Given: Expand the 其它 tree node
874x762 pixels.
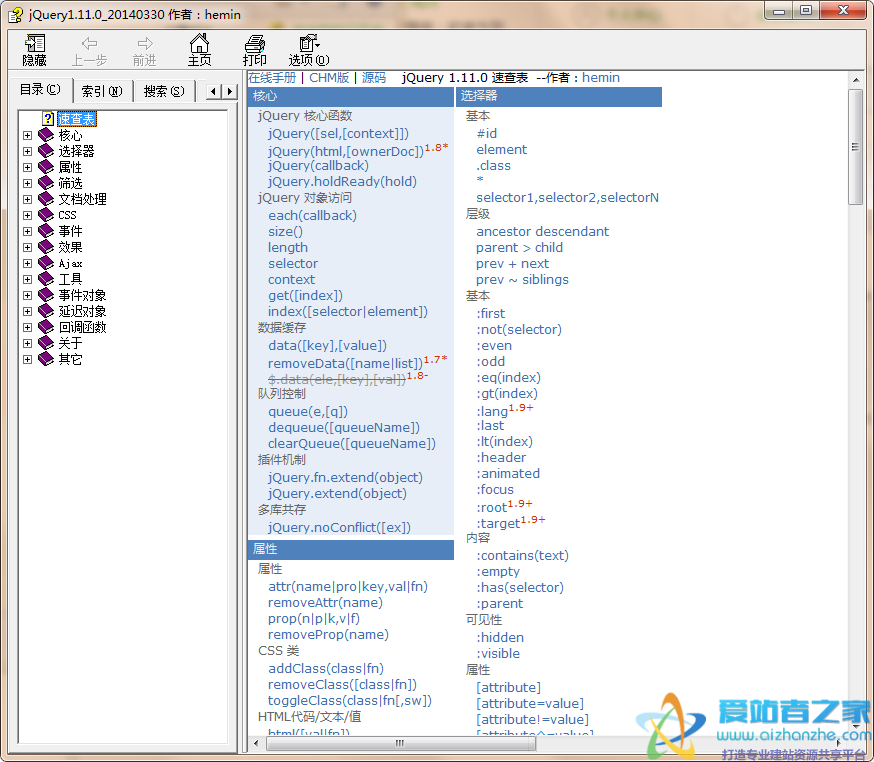Looking at the screenshot, I should (27, 360).
